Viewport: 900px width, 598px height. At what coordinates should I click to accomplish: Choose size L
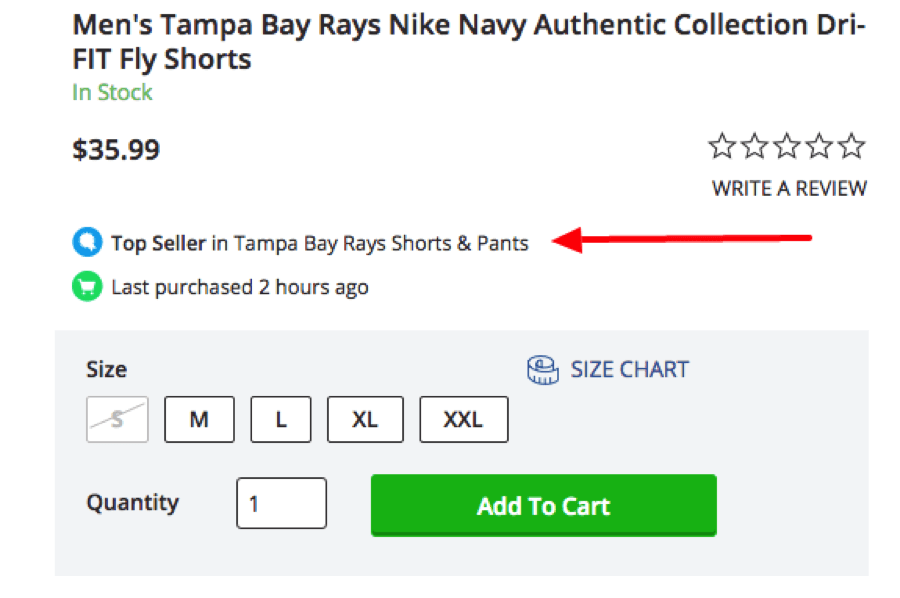click(281, 420)
